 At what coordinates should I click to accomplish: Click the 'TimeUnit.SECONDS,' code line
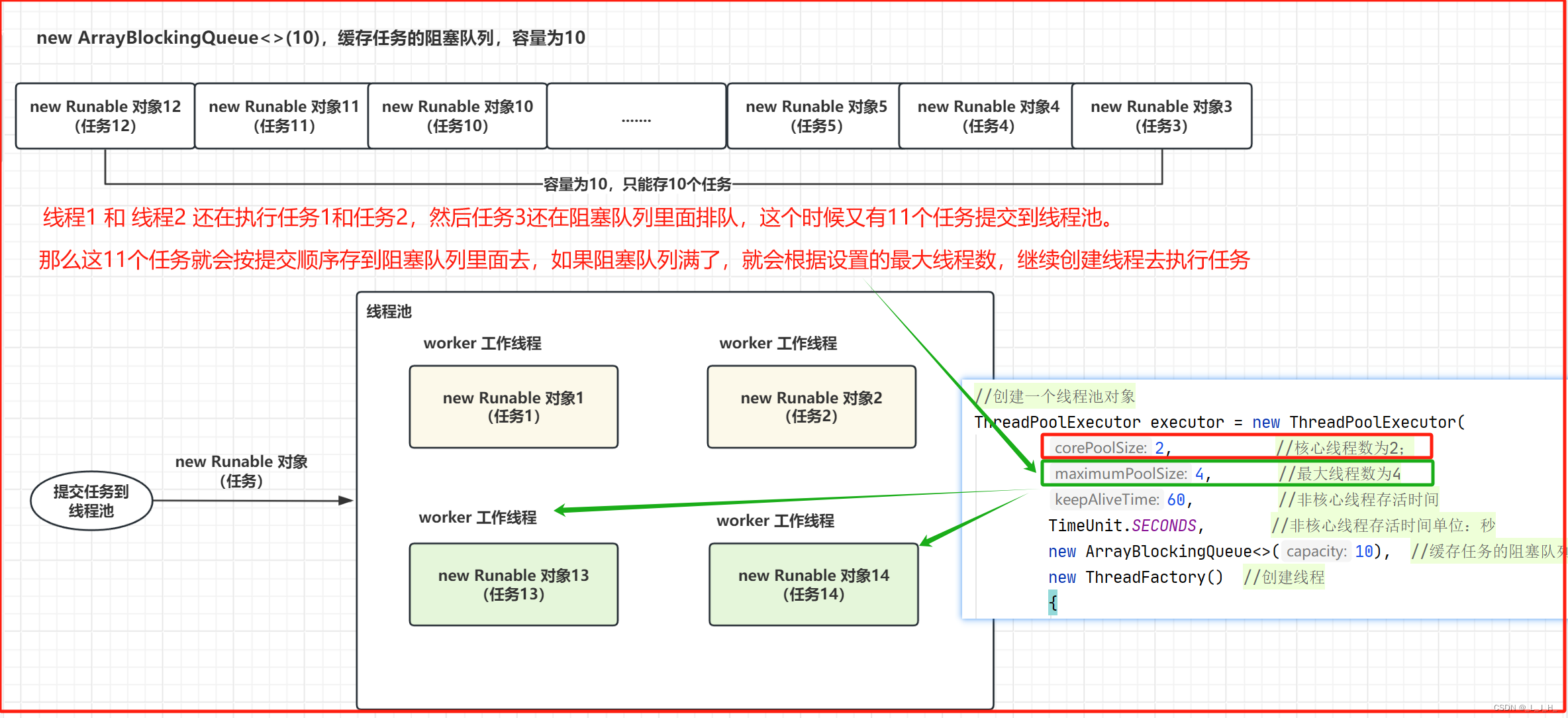(x=1126, y=525)
